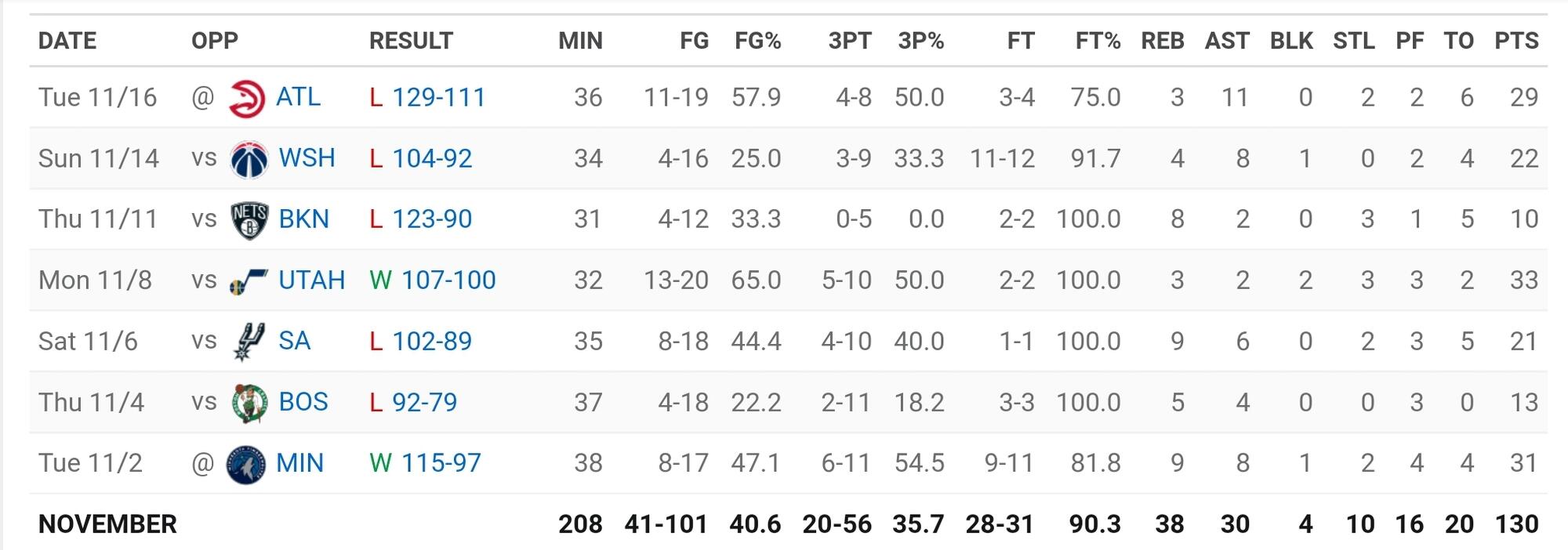Click the Minnesota Timberwolves team logo
The width and height of the screenshot is (1568, 550).
coord(245,464)
